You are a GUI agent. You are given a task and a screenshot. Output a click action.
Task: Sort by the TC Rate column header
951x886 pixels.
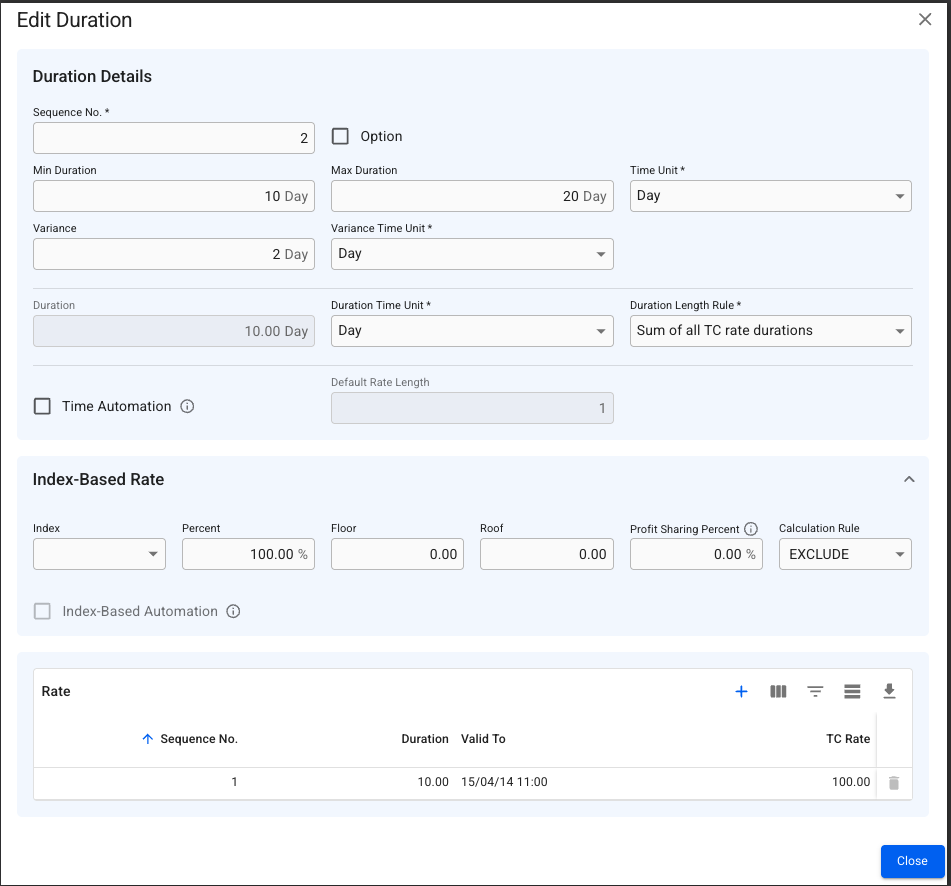847,739
